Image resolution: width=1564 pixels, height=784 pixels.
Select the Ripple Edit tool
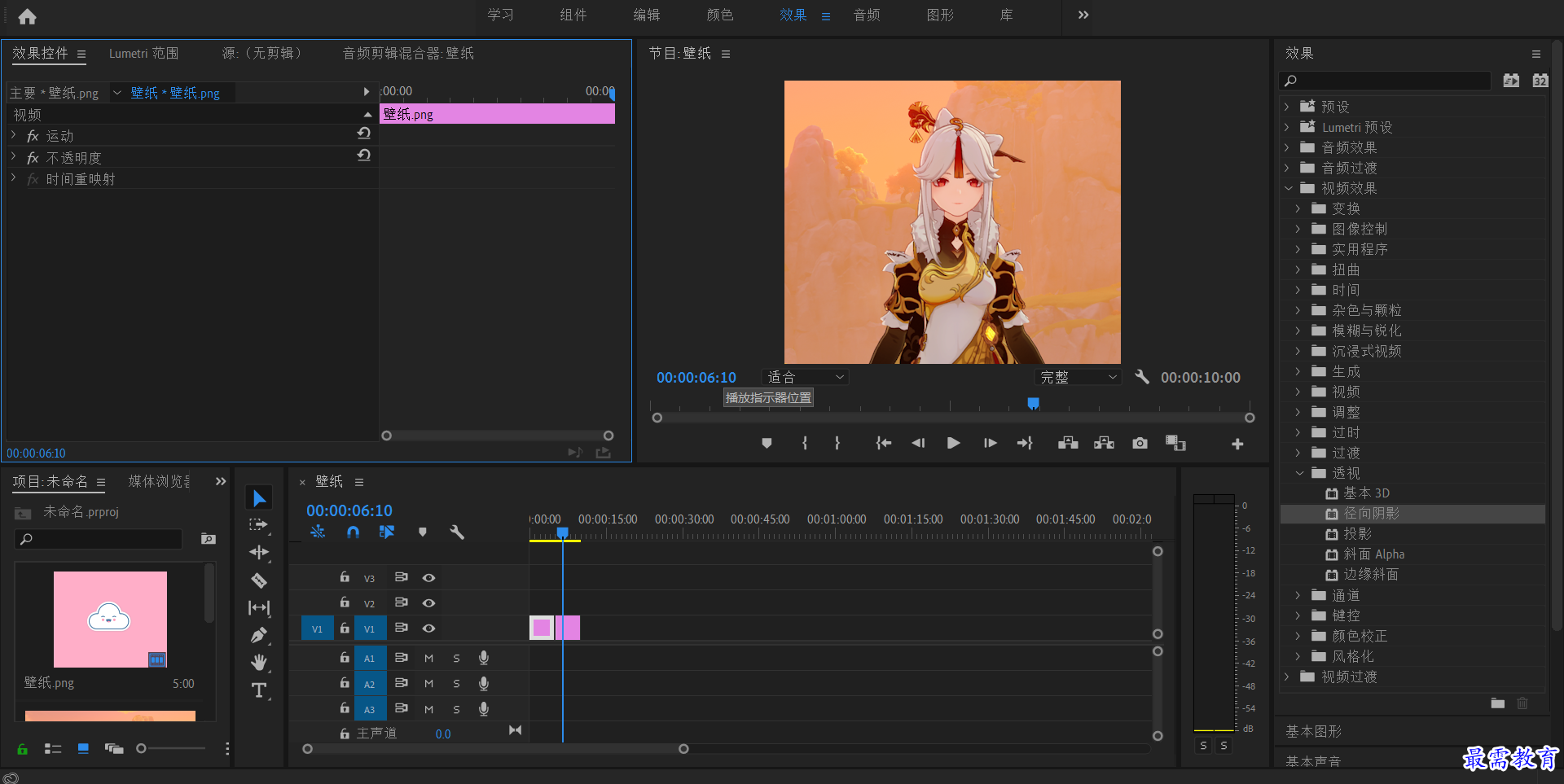(259, 553)
